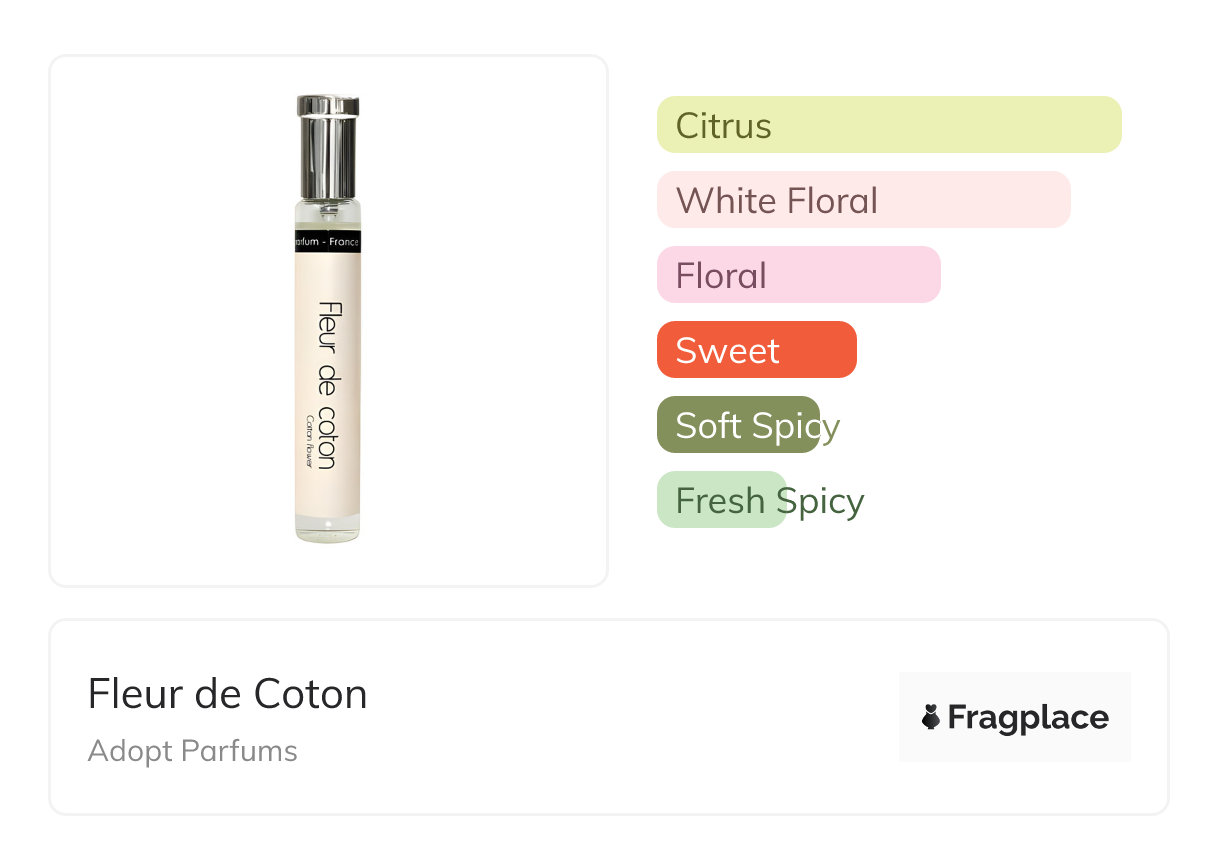Click the silver cap of the perfume bottle
Viewport: 1218px width, 864px height.
pyautogui.click(x=327, y=146)
